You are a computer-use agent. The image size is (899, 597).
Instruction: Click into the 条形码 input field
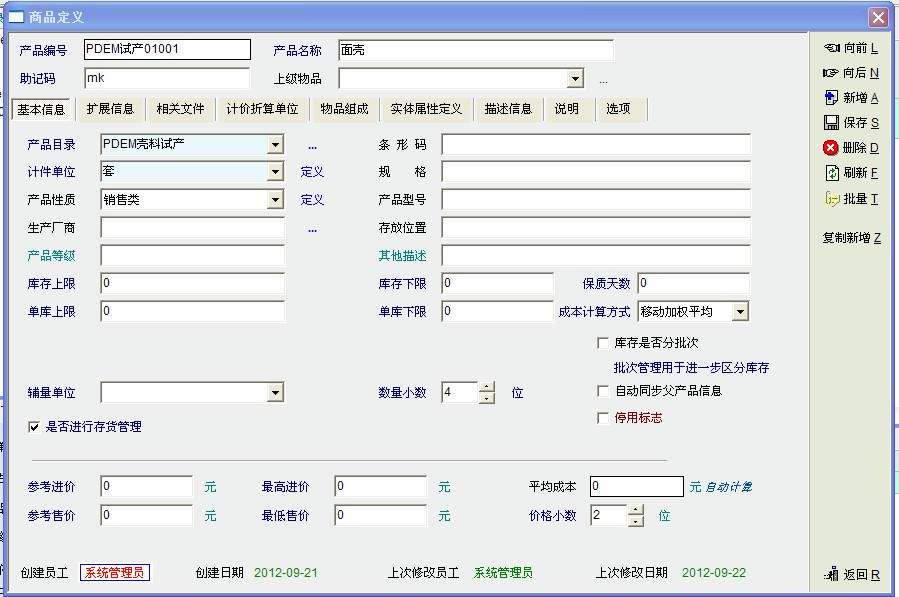(595, 145)
